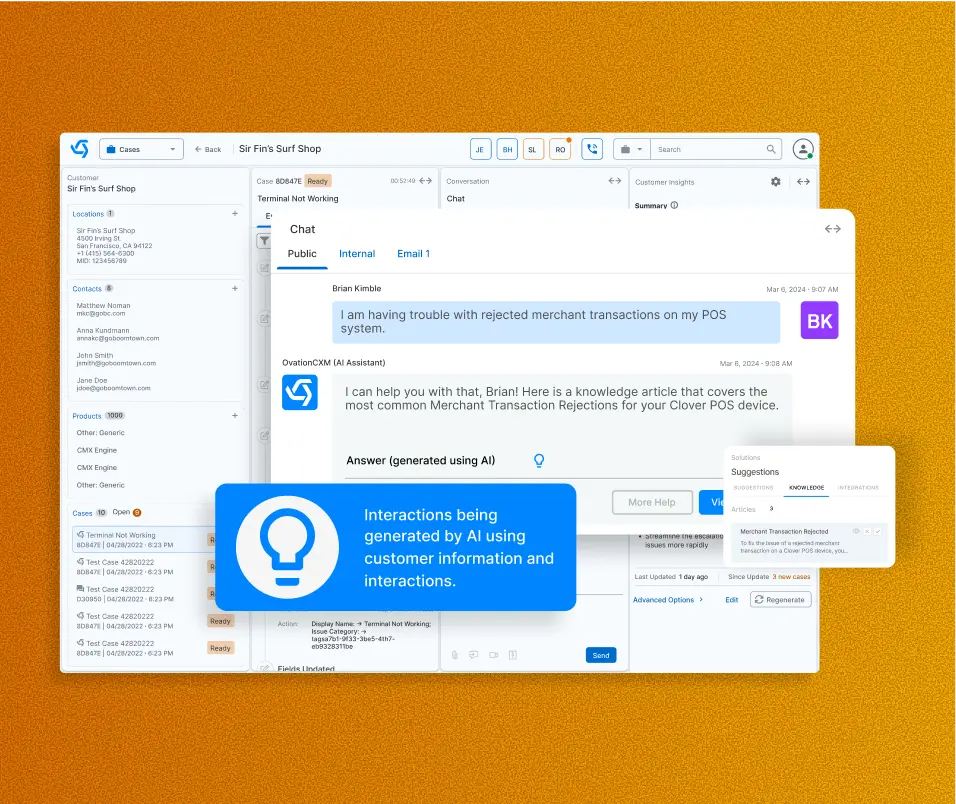Click the Summary info icon
Image resolution: width=956 pixels, height=804 pixels.
click(674, 205)
